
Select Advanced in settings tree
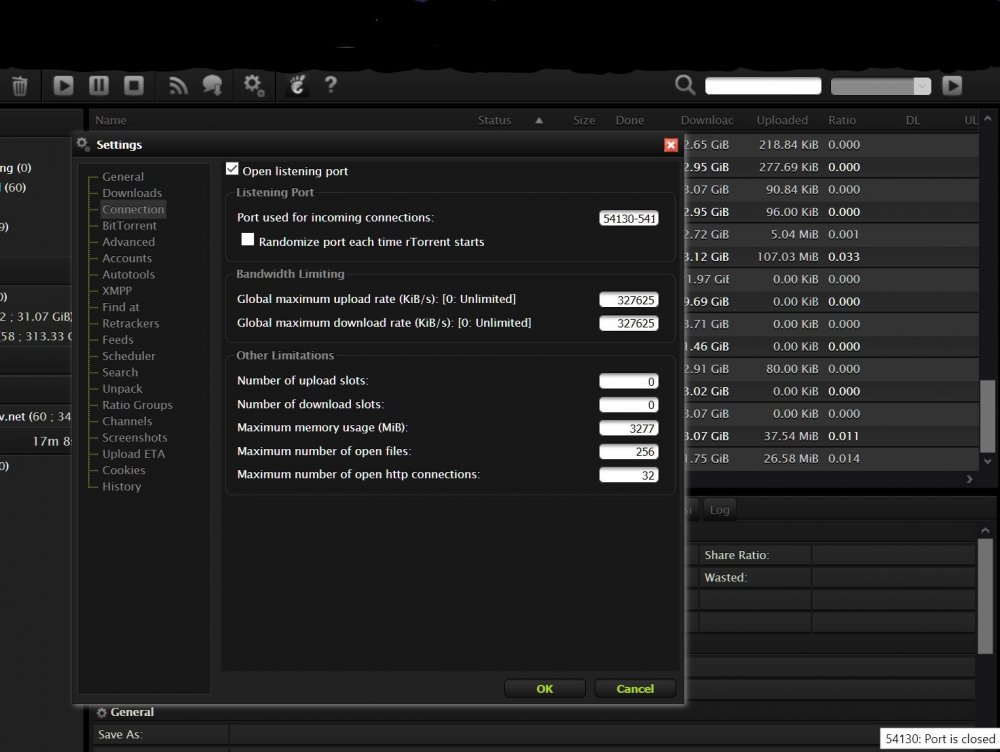pos(128,242)
